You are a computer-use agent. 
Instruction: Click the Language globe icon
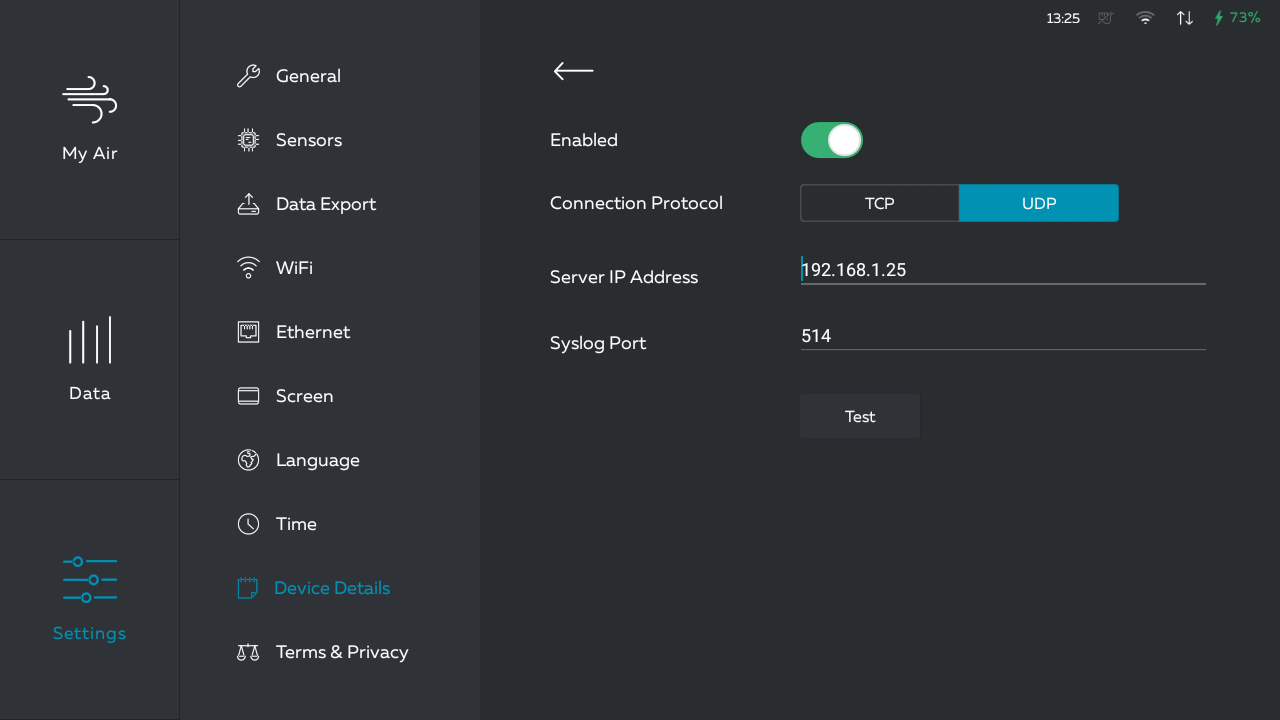(248, 460)
